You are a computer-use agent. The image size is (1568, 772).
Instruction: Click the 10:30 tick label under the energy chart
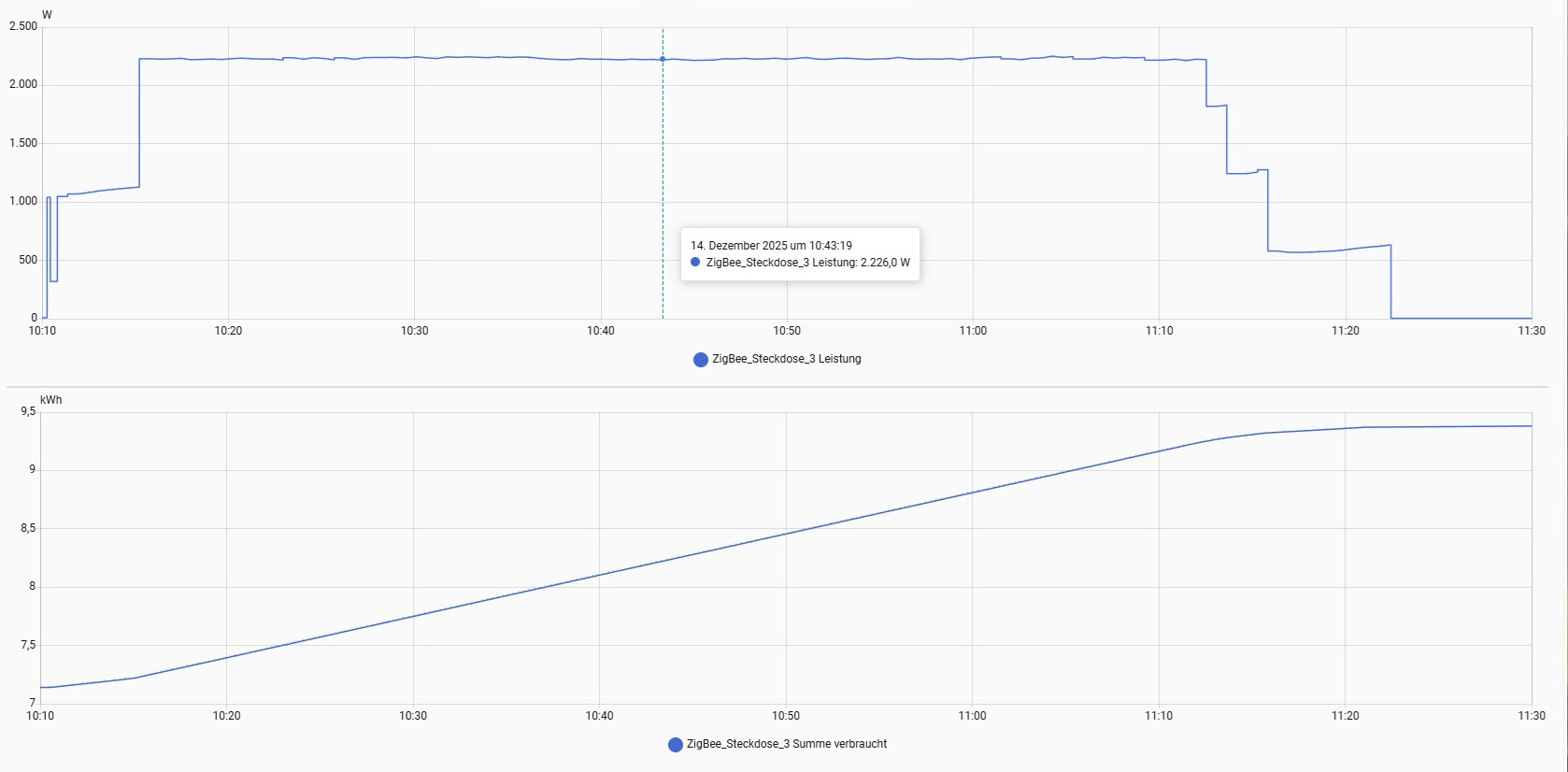[x=413, y=716]
